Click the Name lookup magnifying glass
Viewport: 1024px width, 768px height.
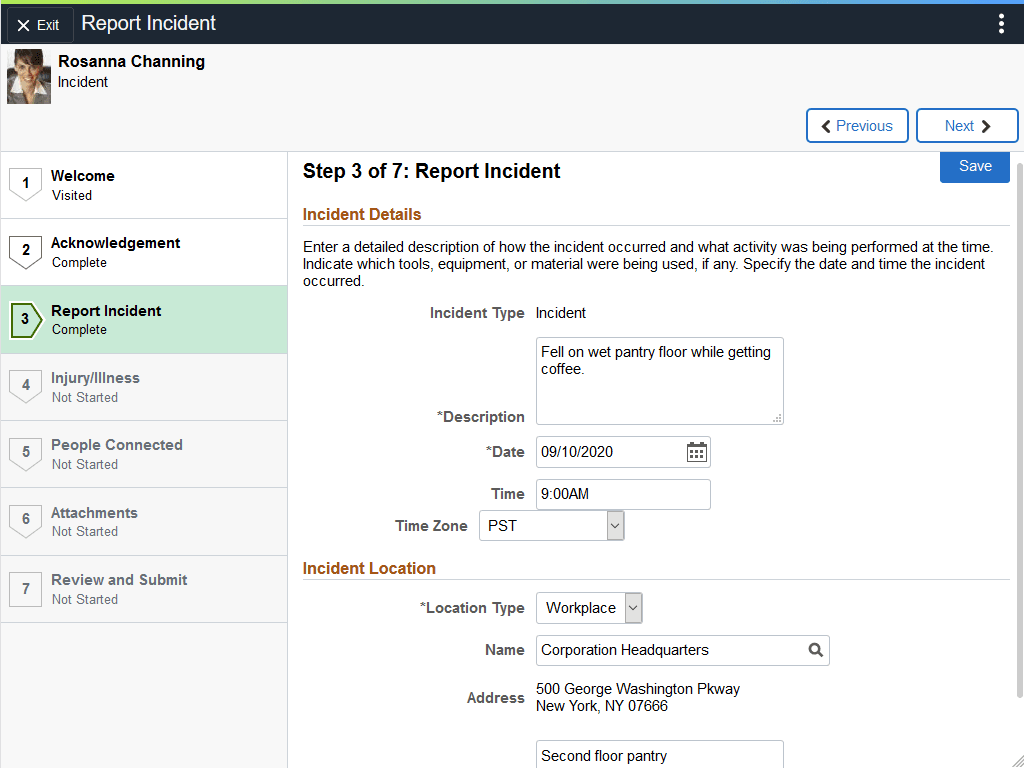pos(817,650)
